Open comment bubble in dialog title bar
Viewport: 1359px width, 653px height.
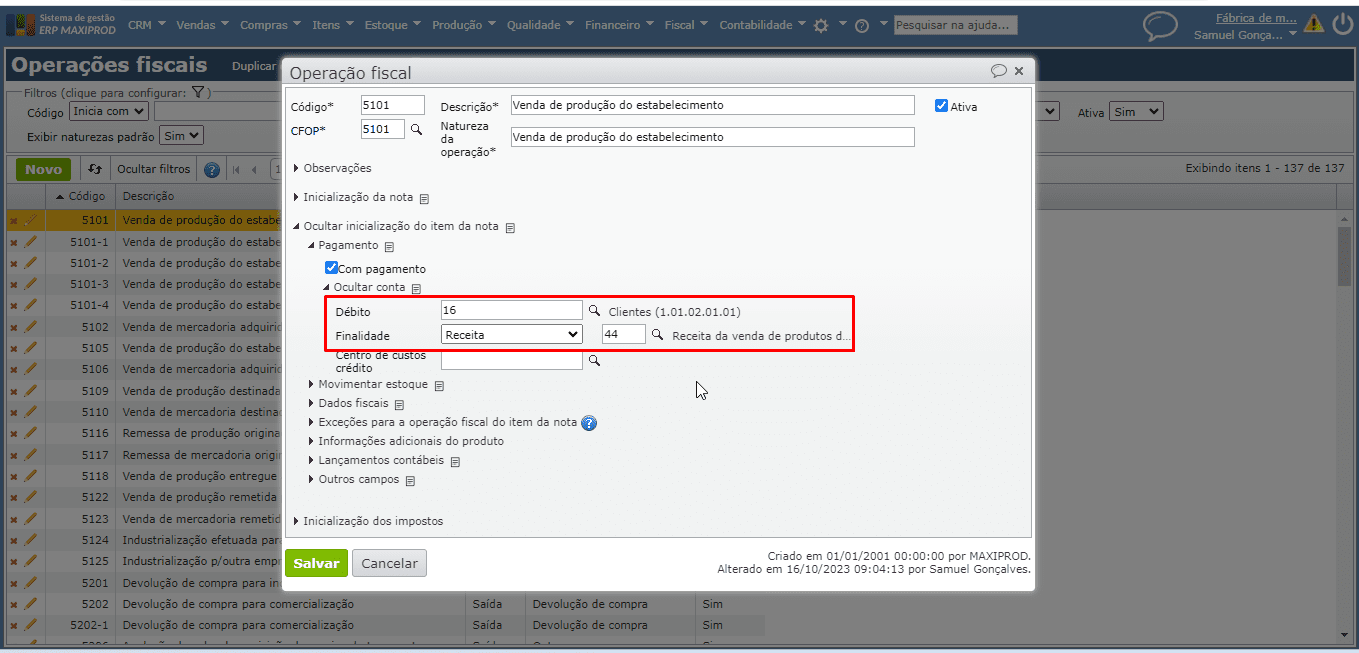[999, 71]
